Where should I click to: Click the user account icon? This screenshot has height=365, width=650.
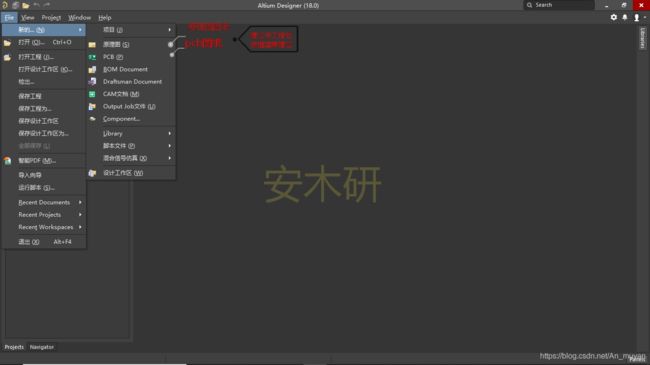click(636, 17)
